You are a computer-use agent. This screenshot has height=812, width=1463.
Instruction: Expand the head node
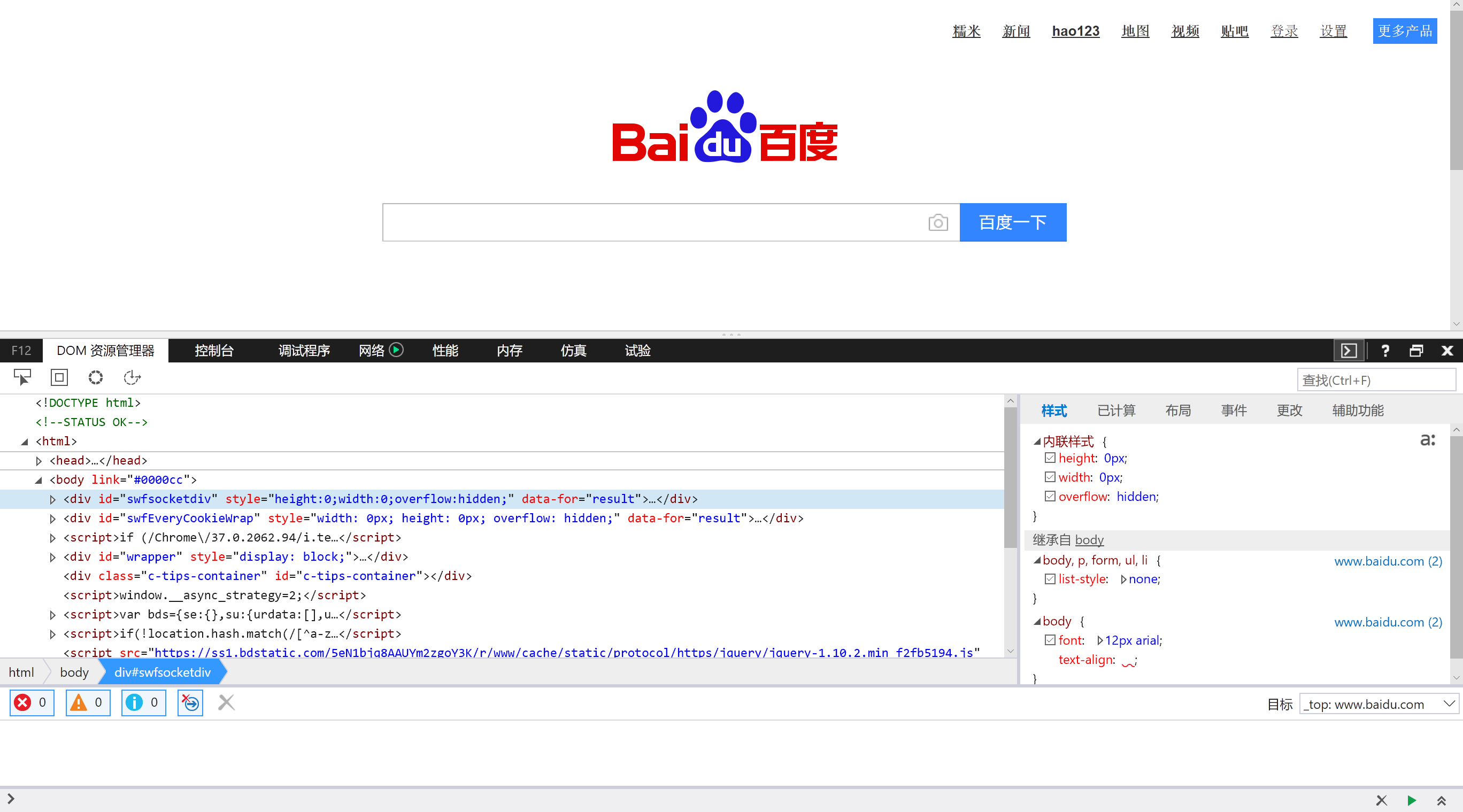click(x=38, y=460)
